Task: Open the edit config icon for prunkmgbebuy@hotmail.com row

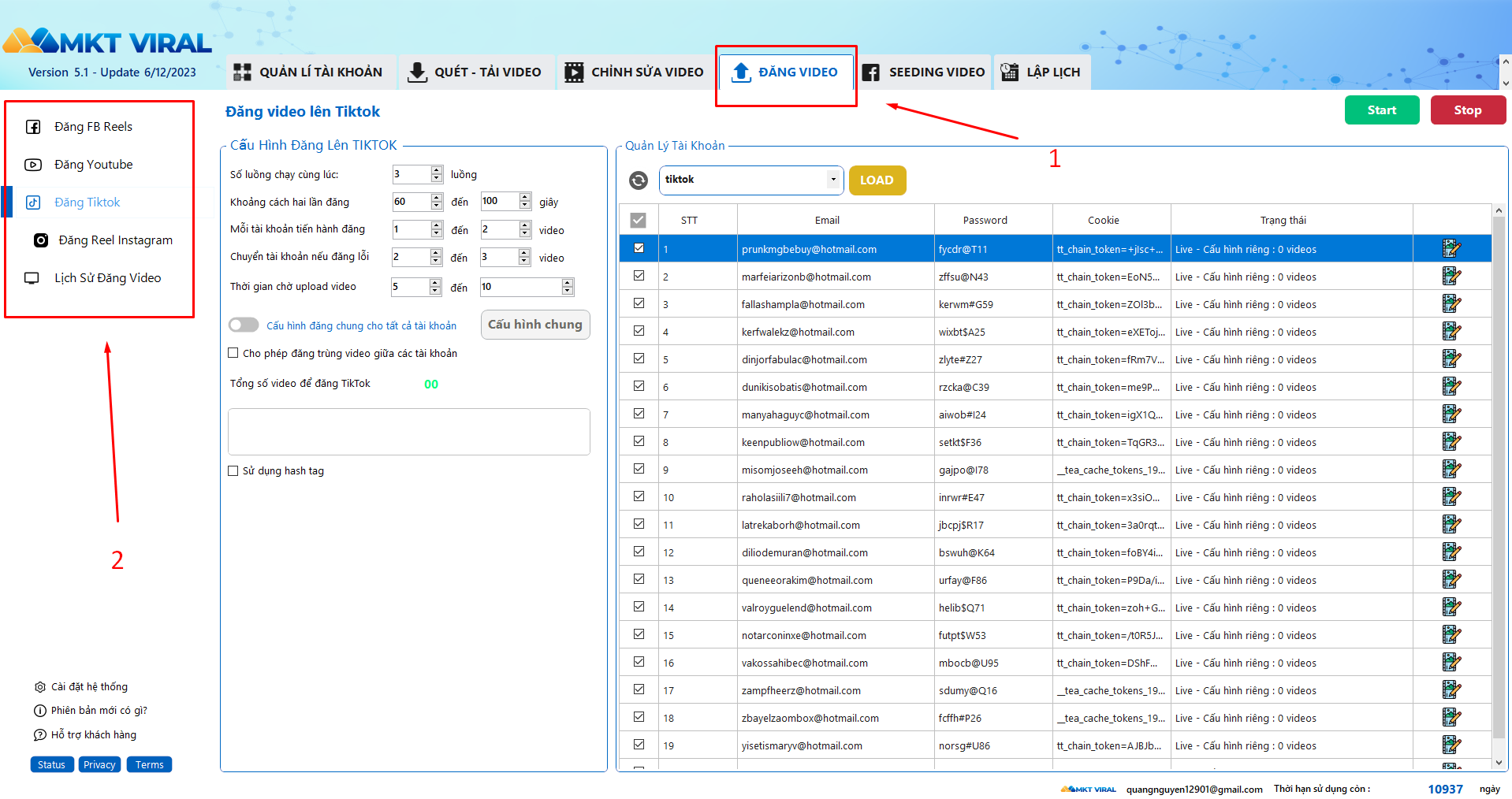Action: (1451, 249)
